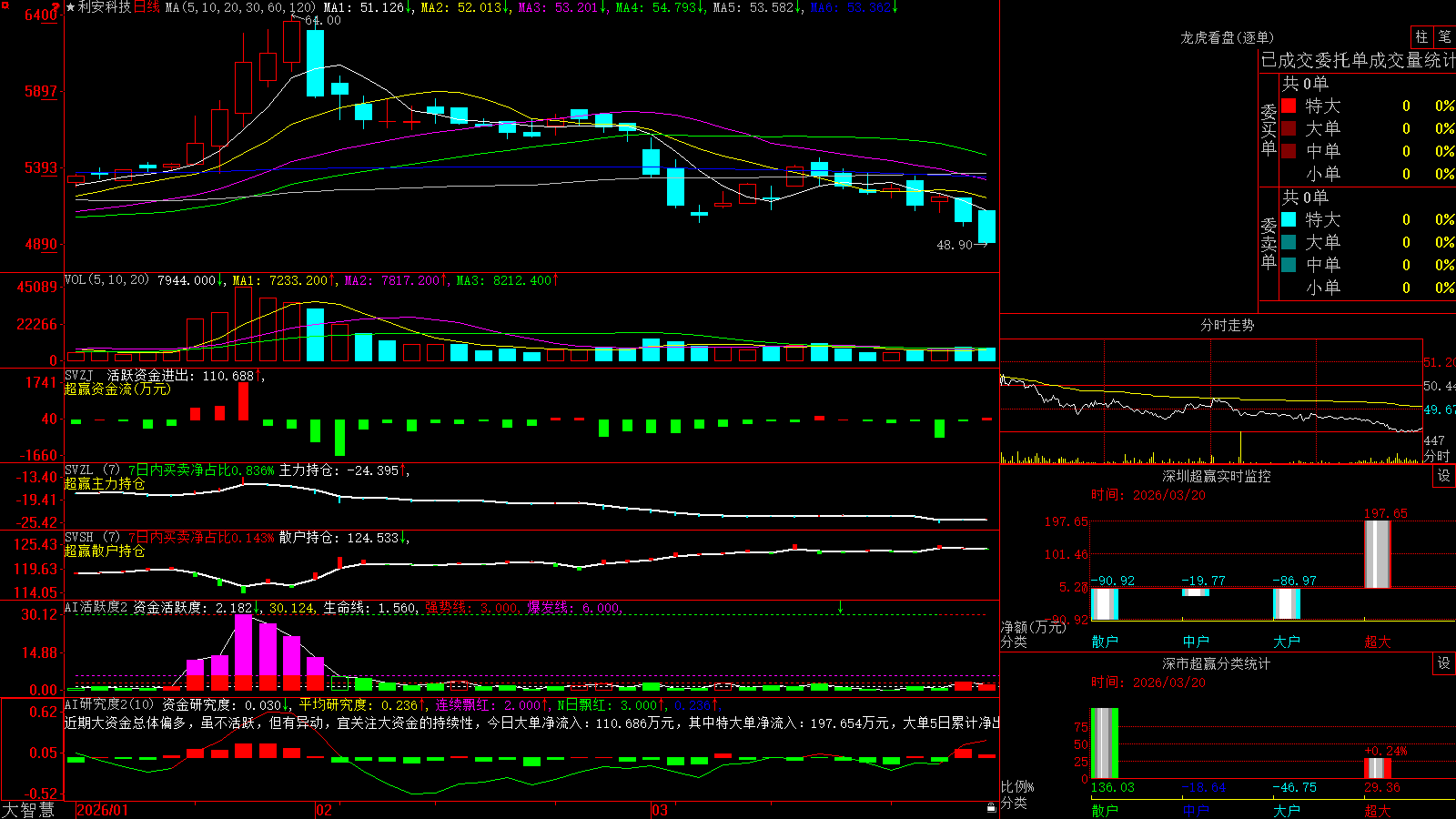
Task: Click the 已成交委托单成交量统计 header
Action: [x=1358, y=60]
